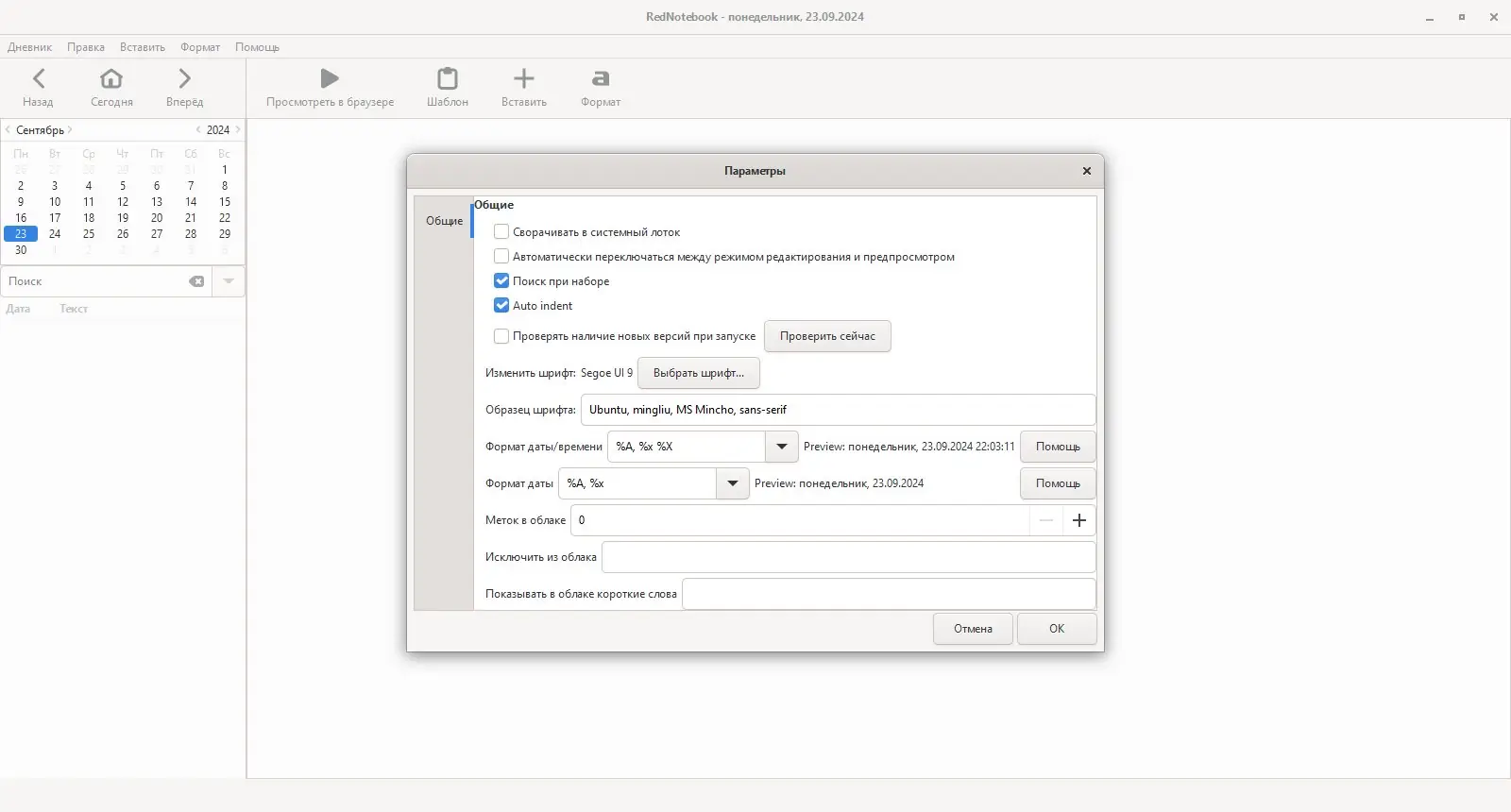Jump to today with Сегодня home icon
The width and height of the screenshot is (1511, 812).
coord(111,78)
